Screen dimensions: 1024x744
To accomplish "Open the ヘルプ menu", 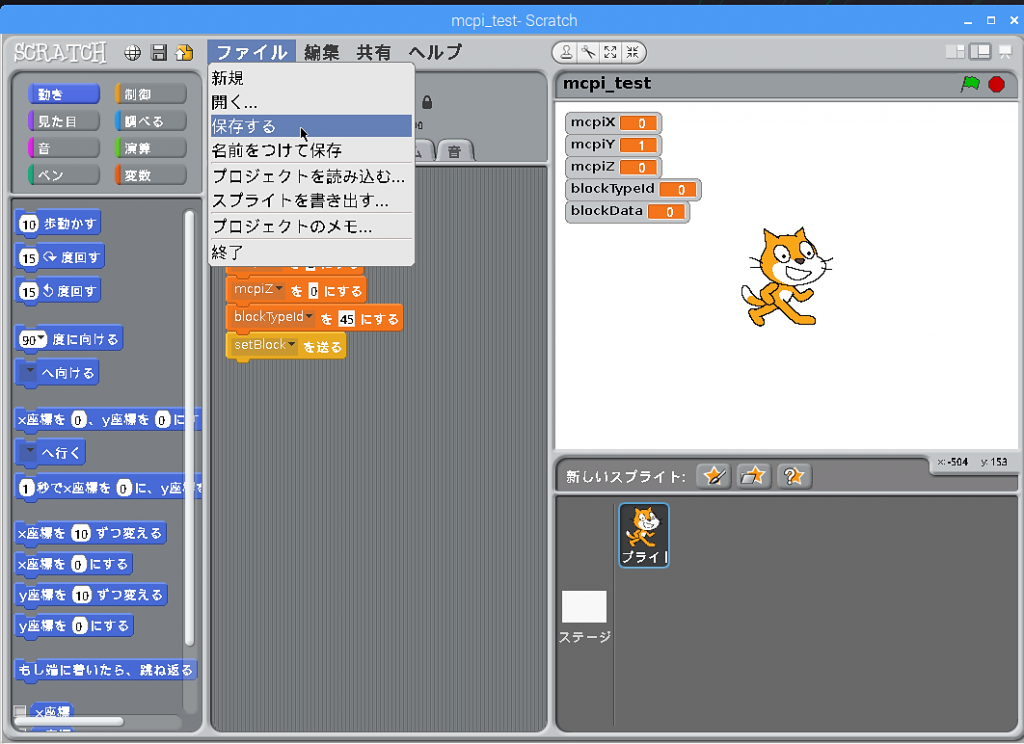I will (435, 52).
